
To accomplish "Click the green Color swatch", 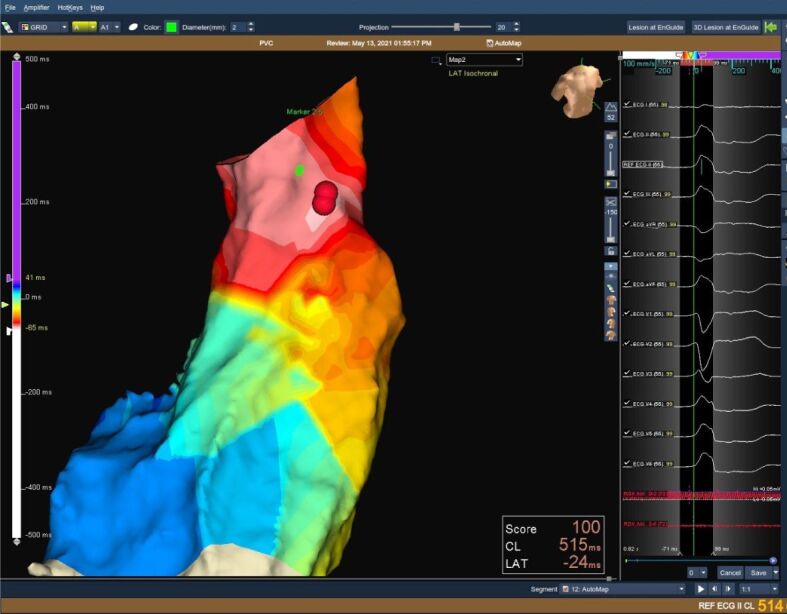I will point(171,27).
